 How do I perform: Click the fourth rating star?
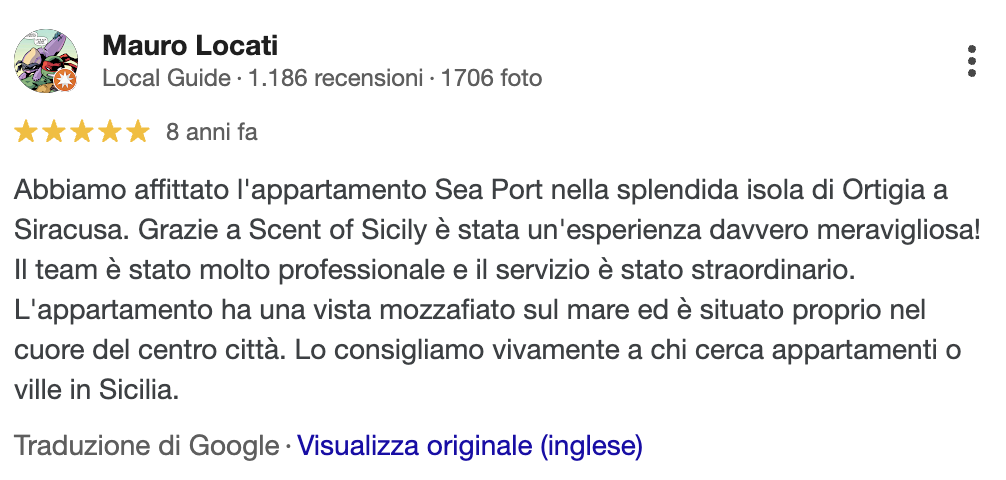110,132
